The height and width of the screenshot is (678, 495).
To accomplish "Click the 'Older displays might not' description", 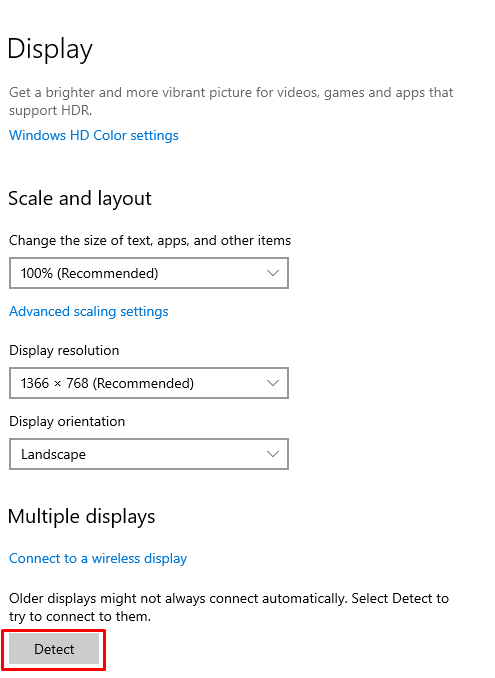I will pos(229,607).
